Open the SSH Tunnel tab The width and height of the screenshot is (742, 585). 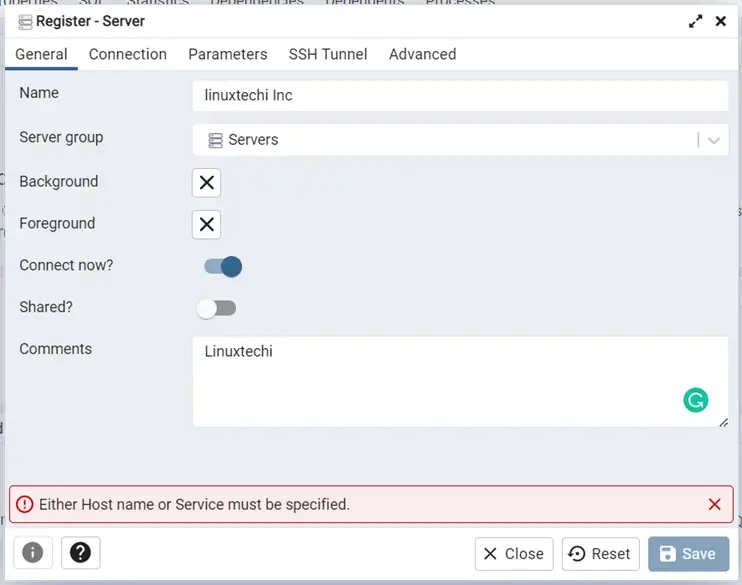[x=328, y=54]
